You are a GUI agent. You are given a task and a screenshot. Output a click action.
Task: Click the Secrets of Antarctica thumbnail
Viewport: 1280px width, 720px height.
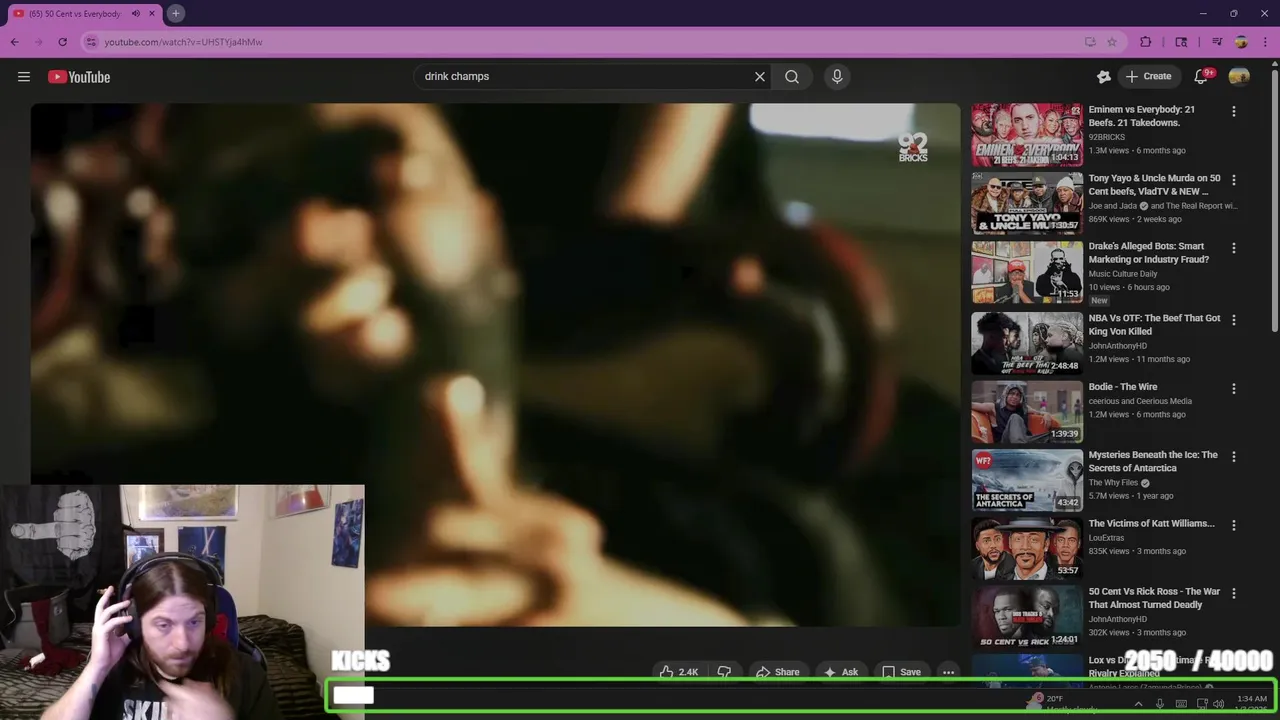point(1027,480)
